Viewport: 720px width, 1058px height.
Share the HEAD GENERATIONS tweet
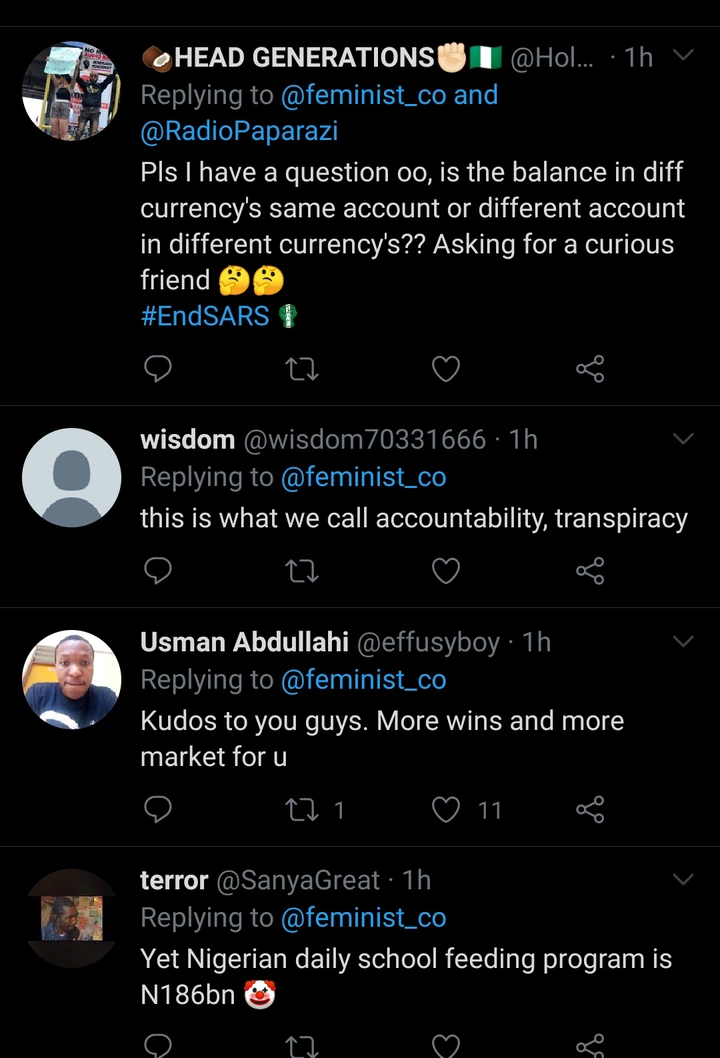[590, 370]
